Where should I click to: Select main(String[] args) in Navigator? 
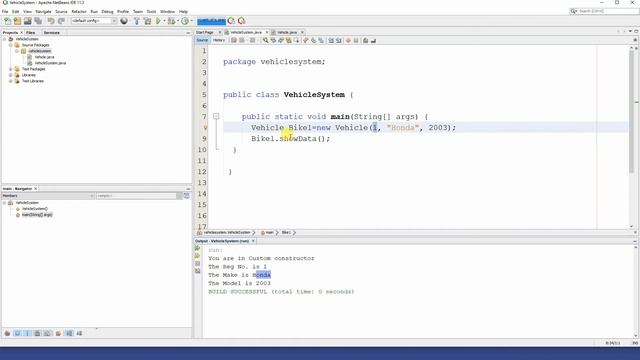[37, 215]
